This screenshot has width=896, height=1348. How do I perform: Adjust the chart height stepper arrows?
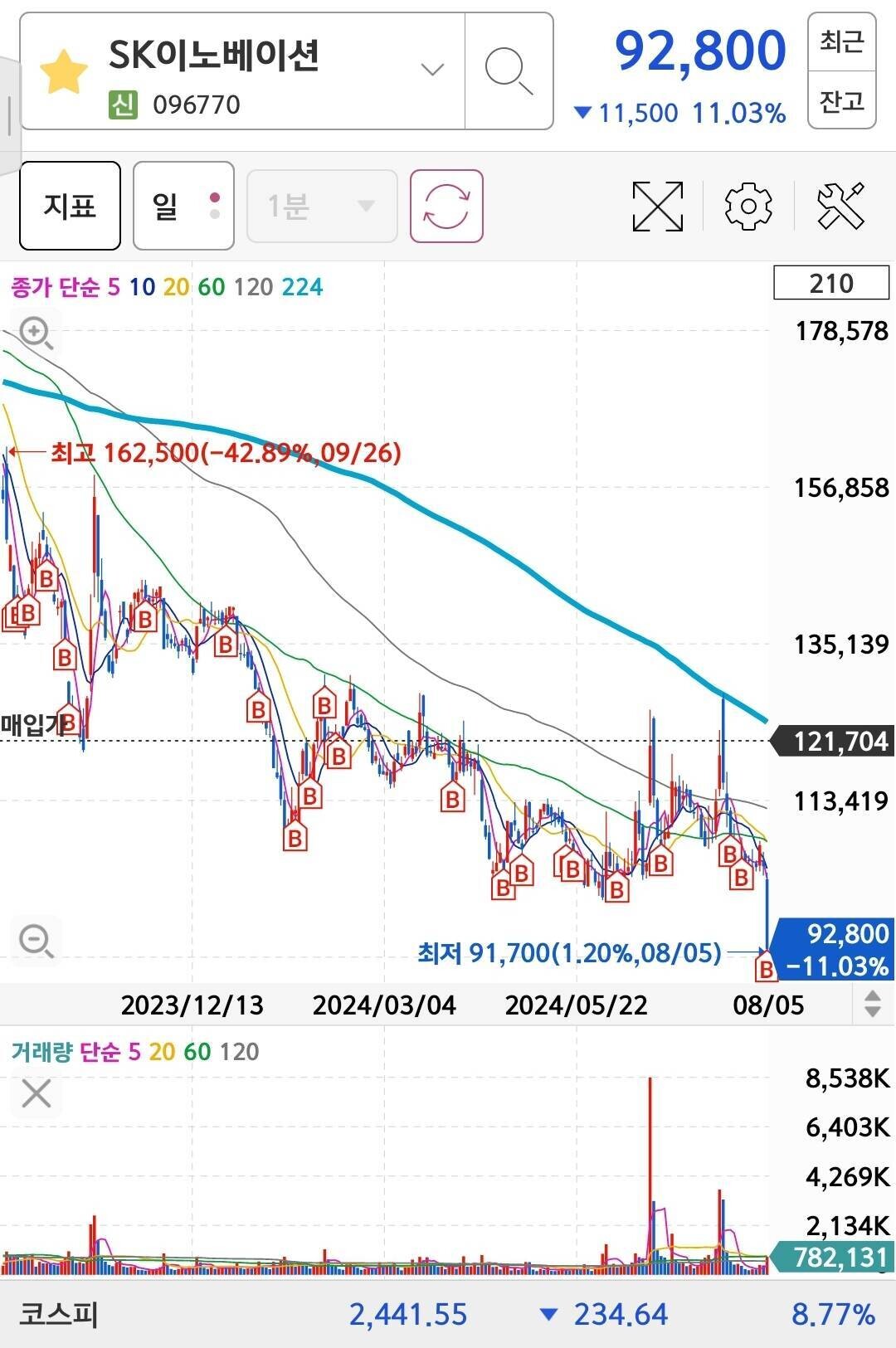coord(872,1004)
